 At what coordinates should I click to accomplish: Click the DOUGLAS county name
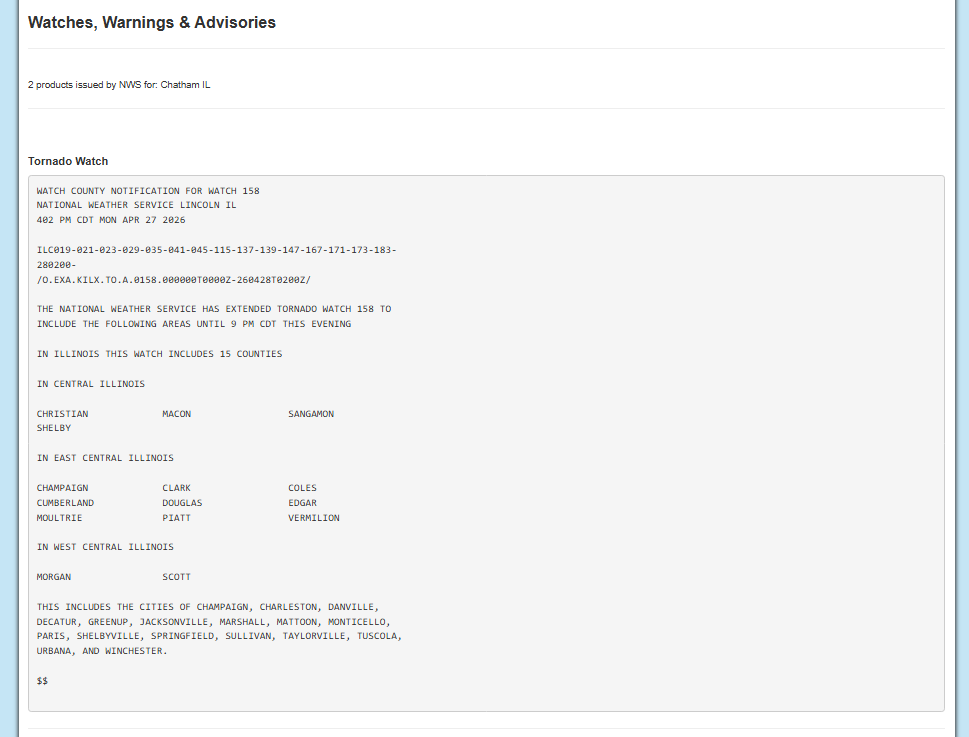pos(182,503)
